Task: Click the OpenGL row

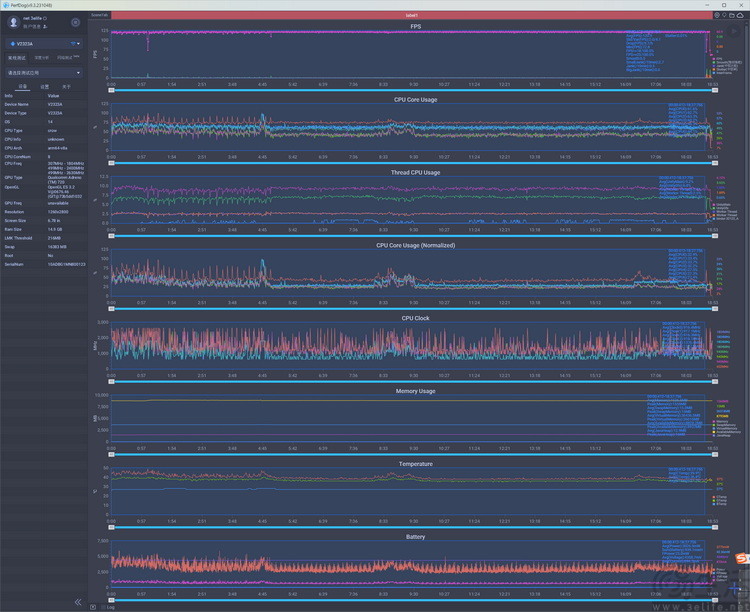Action: tap(44, 192)
